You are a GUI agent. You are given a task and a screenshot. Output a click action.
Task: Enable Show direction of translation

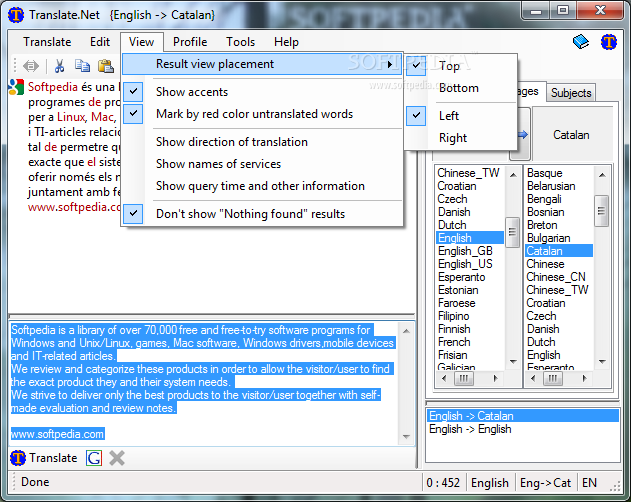click(x=262, y=142)
